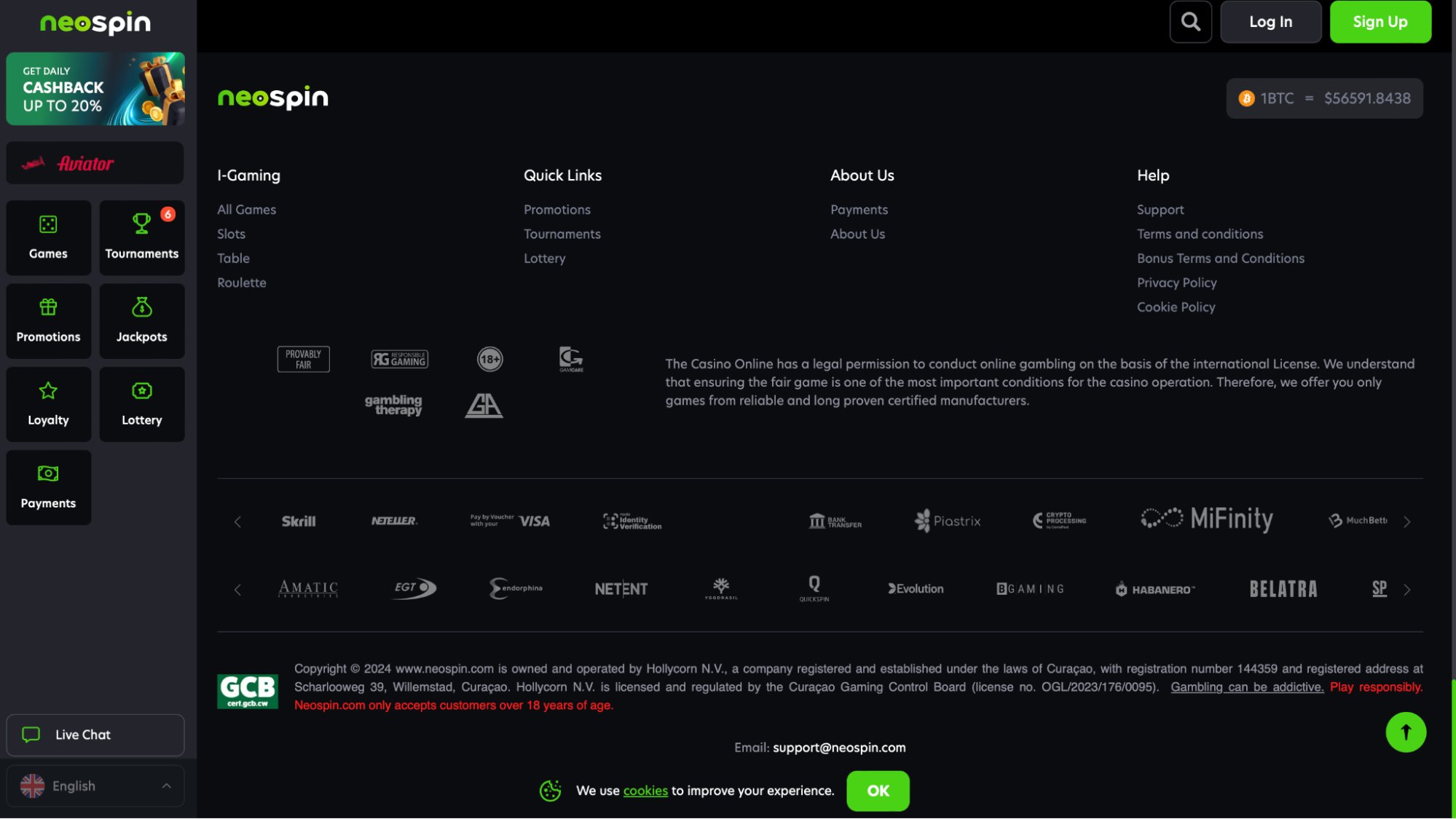Click the Visa voucher payment logo
1456x819 pixels.
click(510, 521)
